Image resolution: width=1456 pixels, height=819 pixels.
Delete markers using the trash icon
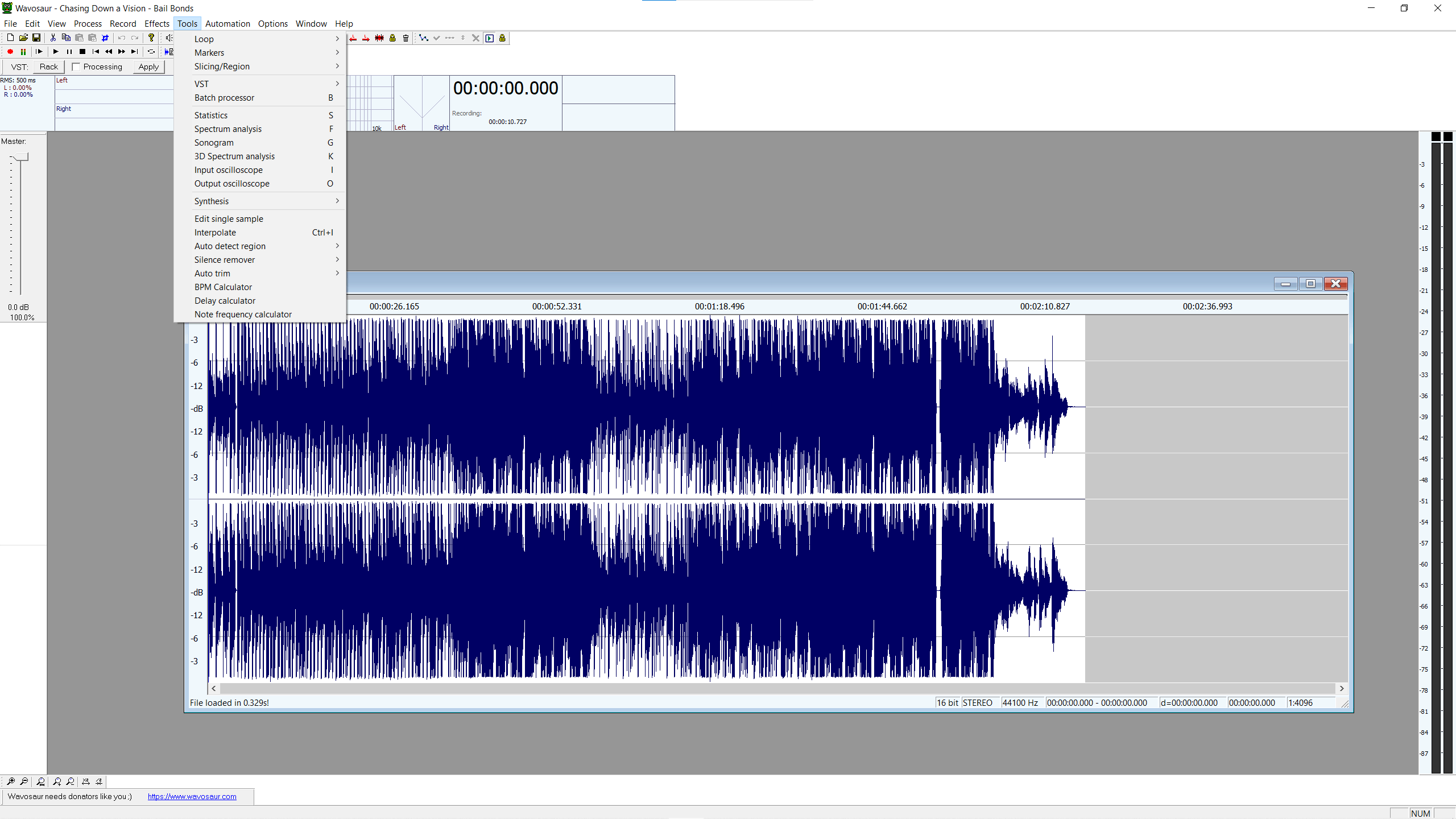click(x=405, y=38)
